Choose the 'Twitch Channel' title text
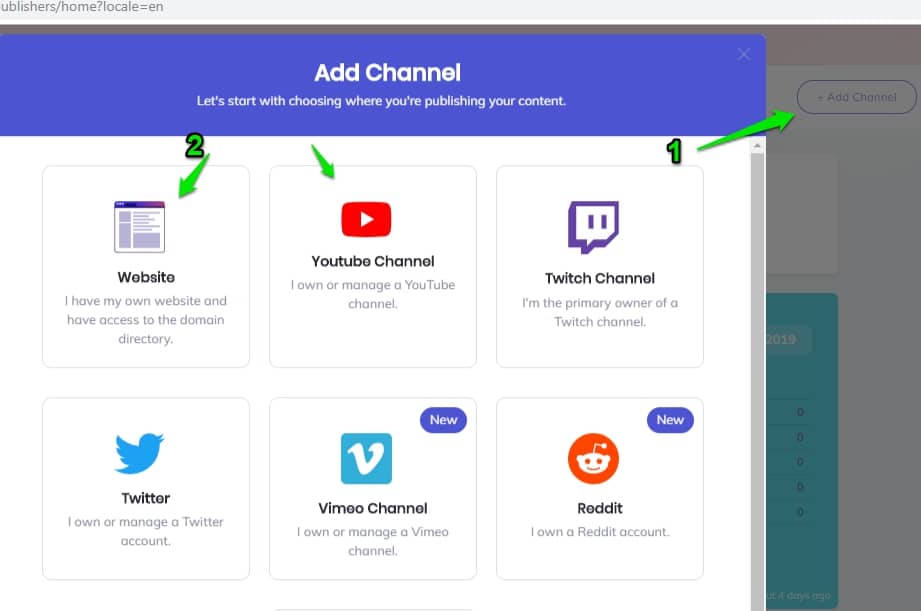Viewport: 921px width, 611px height. 600,278
